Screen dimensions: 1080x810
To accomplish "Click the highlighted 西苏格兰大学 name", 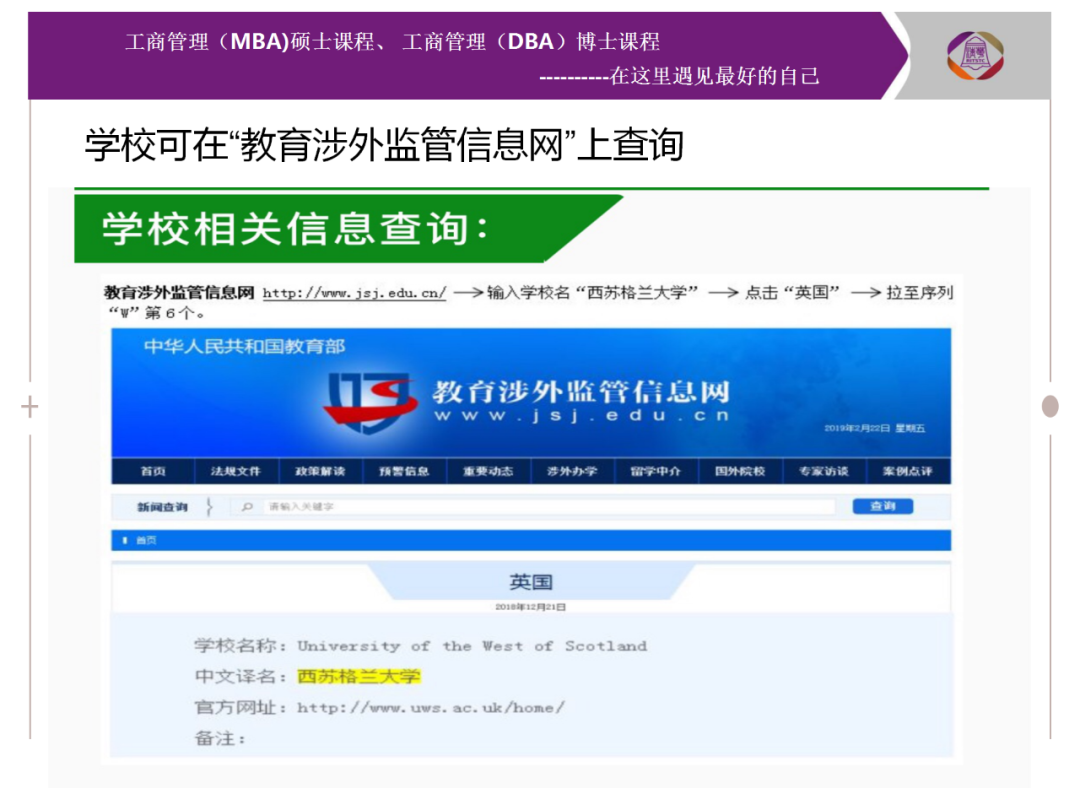I will point(359,676).
